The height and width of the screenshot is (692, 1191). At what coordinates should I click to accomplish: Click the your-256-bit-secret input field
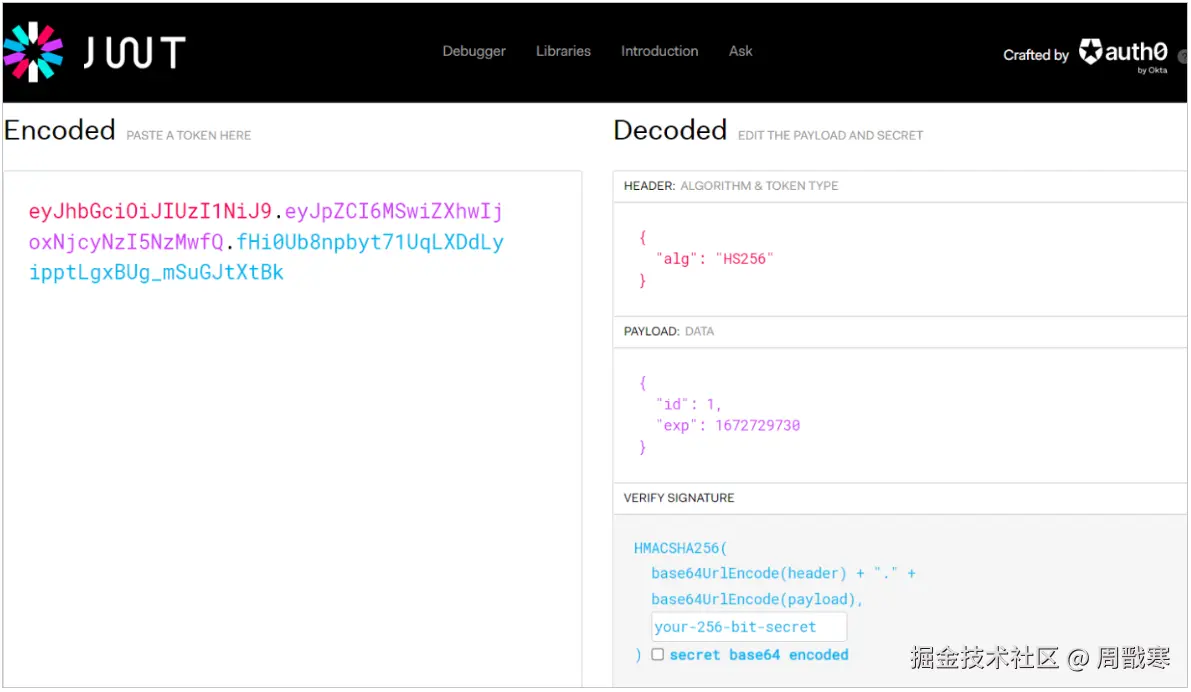748,627
